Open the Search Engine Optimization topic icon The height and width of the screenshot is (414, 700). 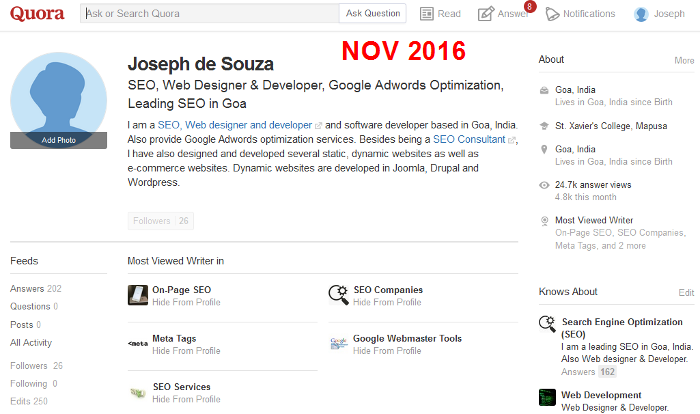pyautogui.click(x=547, y=323)
